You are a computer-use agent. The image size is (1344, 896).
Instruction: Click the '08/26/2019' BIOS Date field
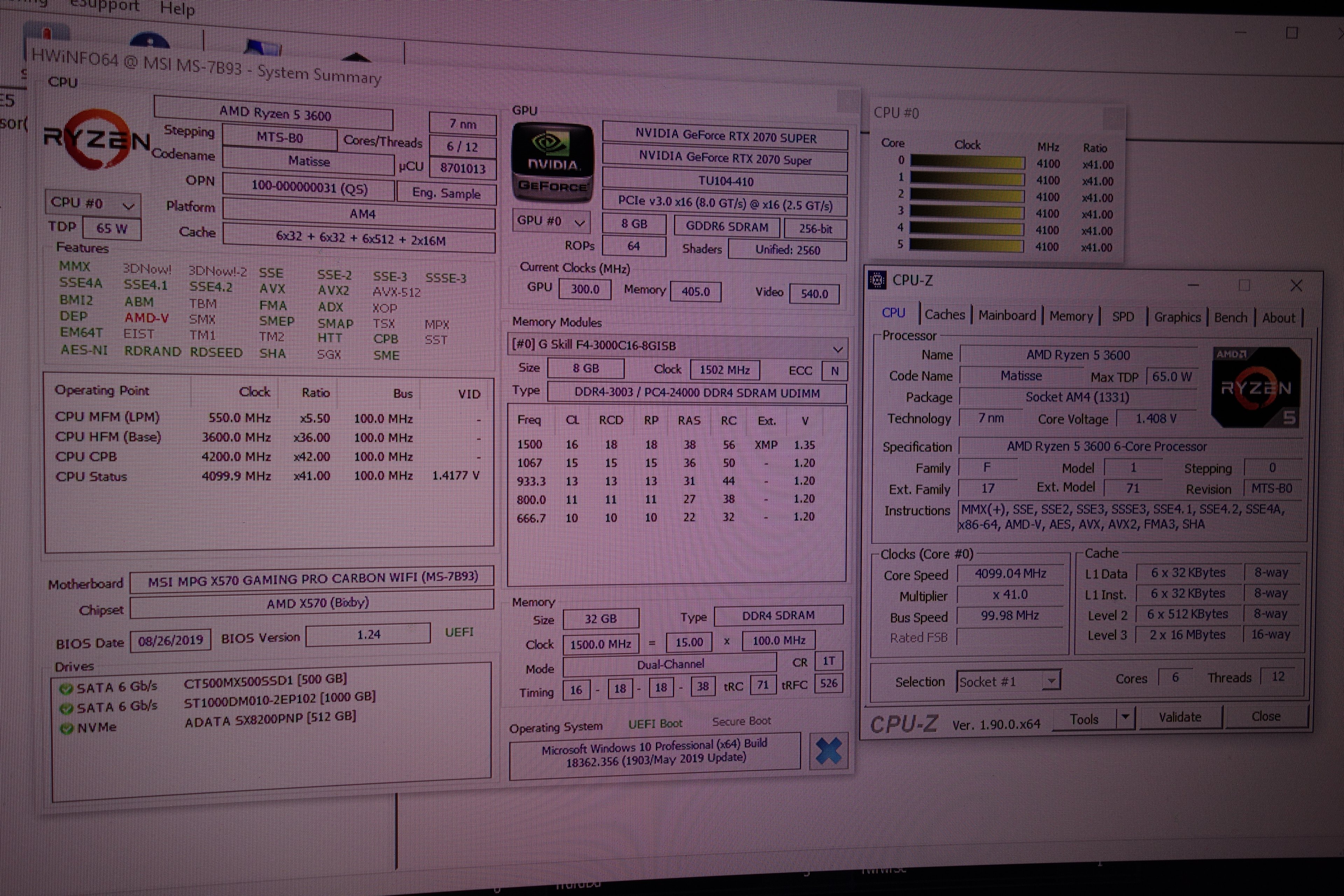[171, 640]
